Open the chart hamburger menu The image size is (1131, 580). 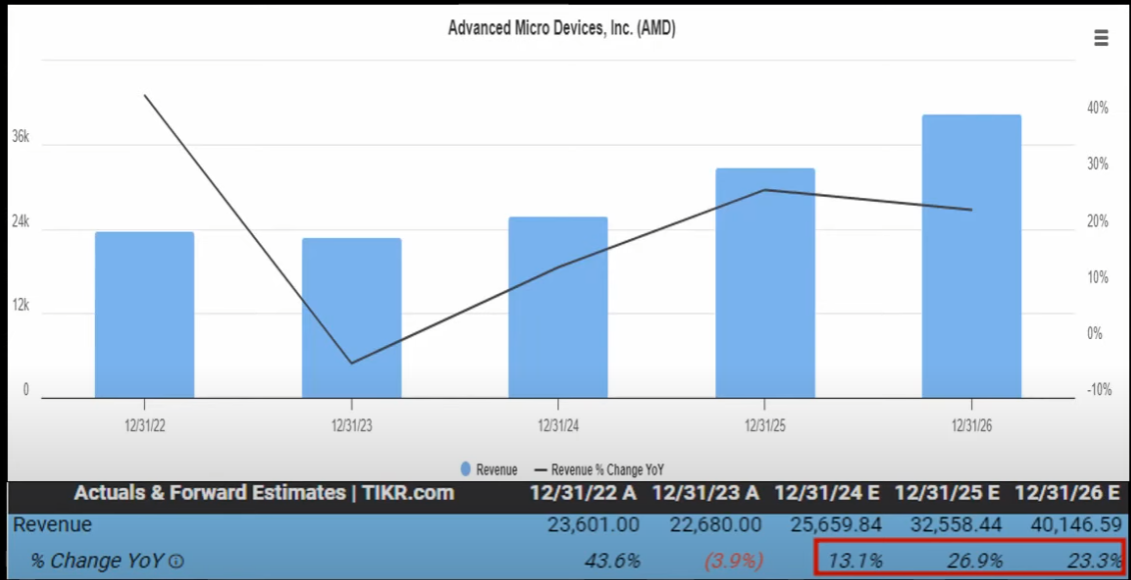tap(1101, 38)
